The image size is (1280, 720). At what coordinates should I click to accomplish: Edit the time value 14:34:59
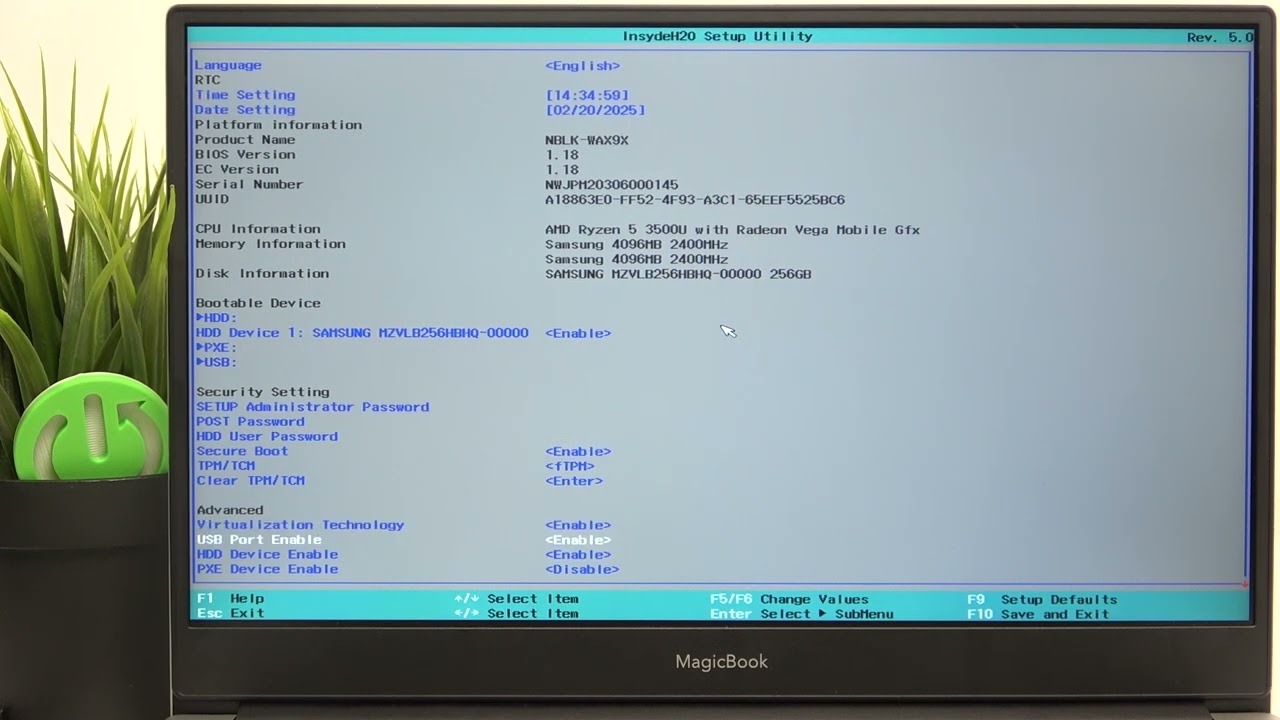[587, 96]
